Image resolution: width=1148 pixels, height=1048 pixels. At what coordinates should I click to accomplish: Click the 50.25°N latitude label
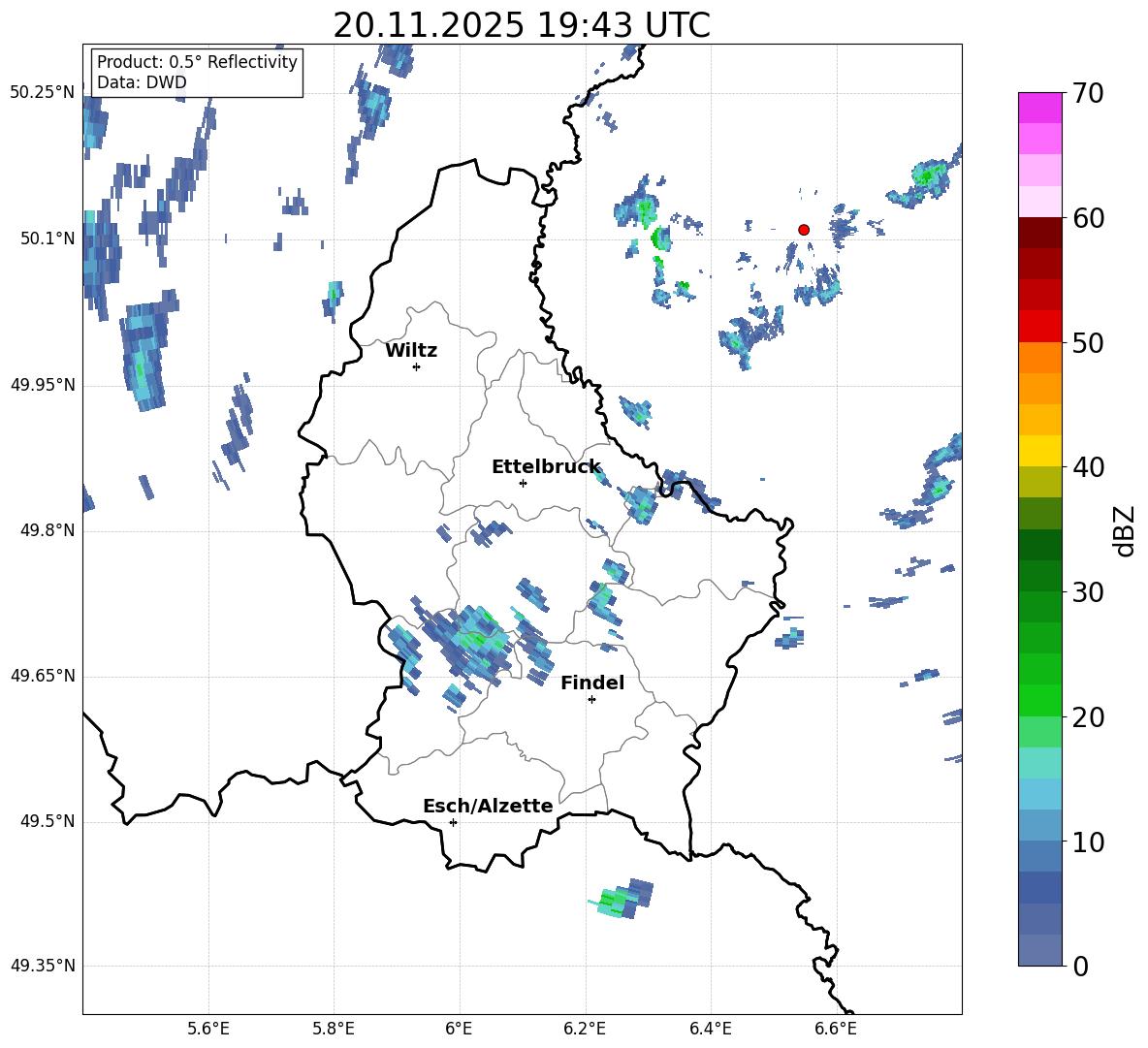click(x=43, y=92)
